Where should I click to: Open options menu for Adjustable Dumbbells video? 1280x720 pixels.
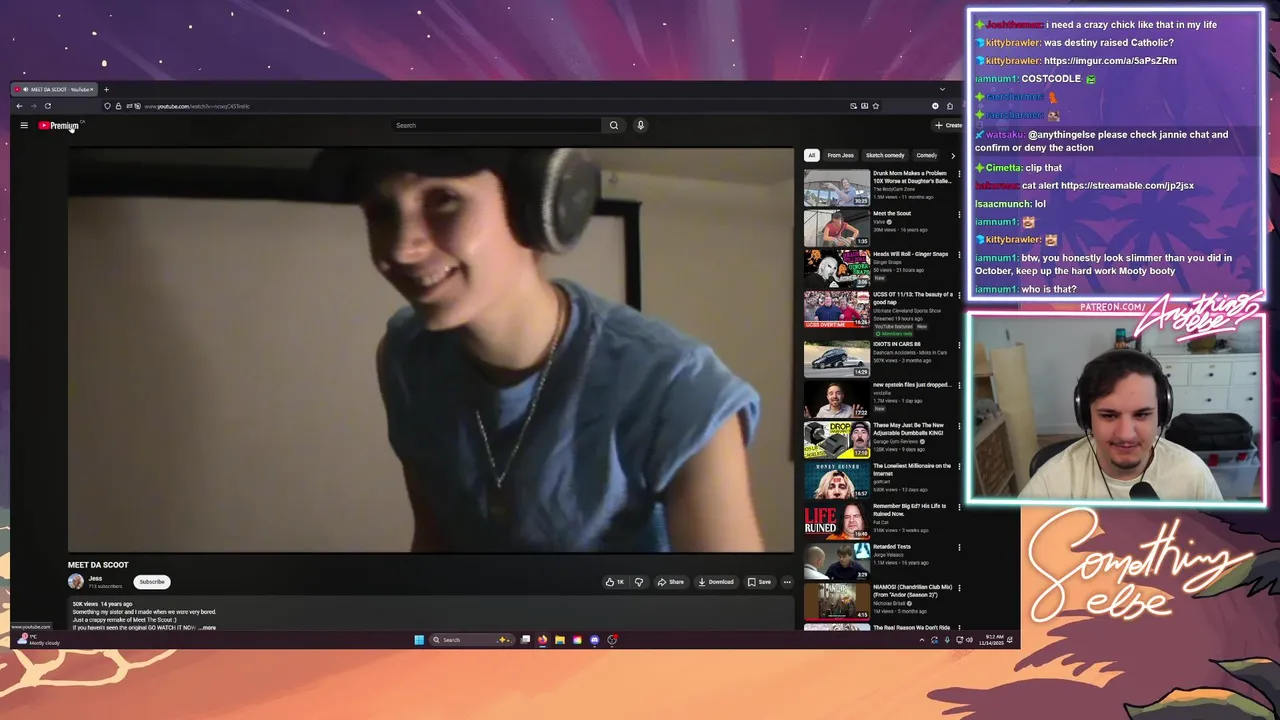959,426
